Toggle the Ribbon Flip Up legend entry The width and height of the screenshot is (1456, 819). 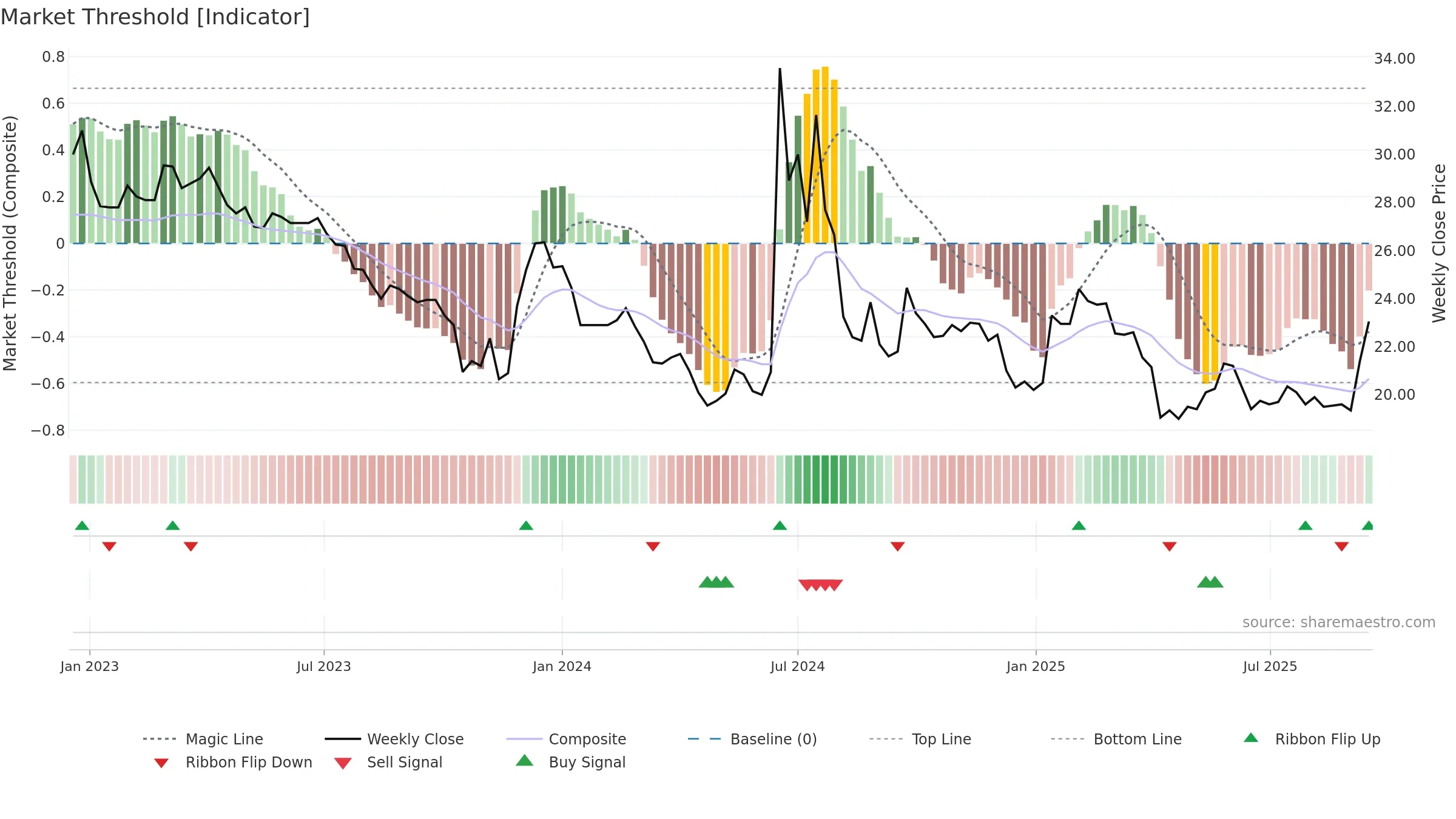(x=1312, y=739)
